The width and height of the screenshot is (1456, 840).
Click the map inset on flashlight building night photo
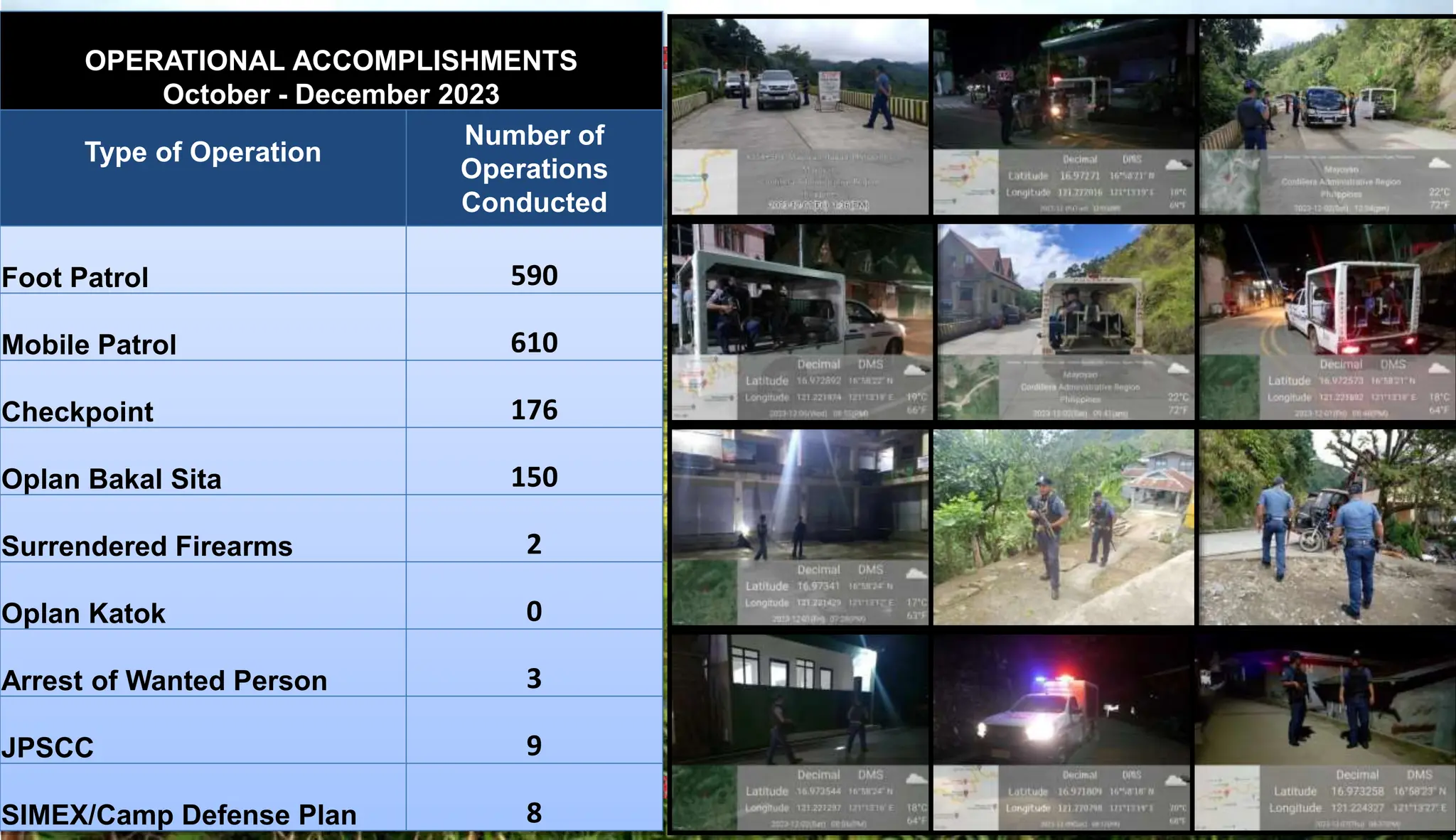[x=704, y=593]
